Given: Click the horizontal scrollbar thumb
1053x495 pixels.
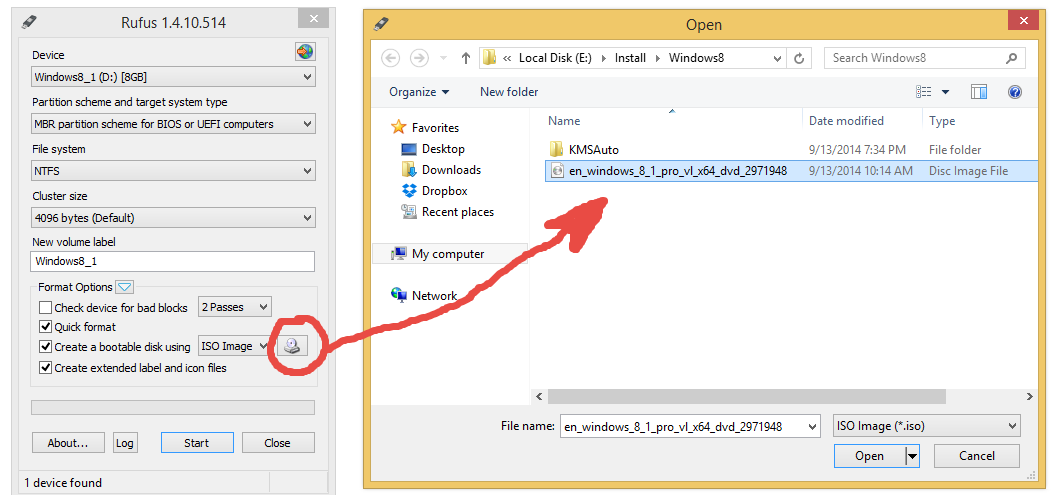Looking at the screenshot, I should (747, 397).
